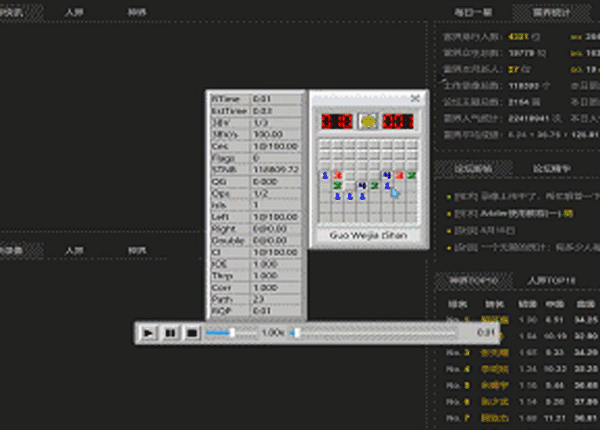The image size is (600, 430).
Task: Open the 人界TOP10 ranking tab
Action: 551,280
